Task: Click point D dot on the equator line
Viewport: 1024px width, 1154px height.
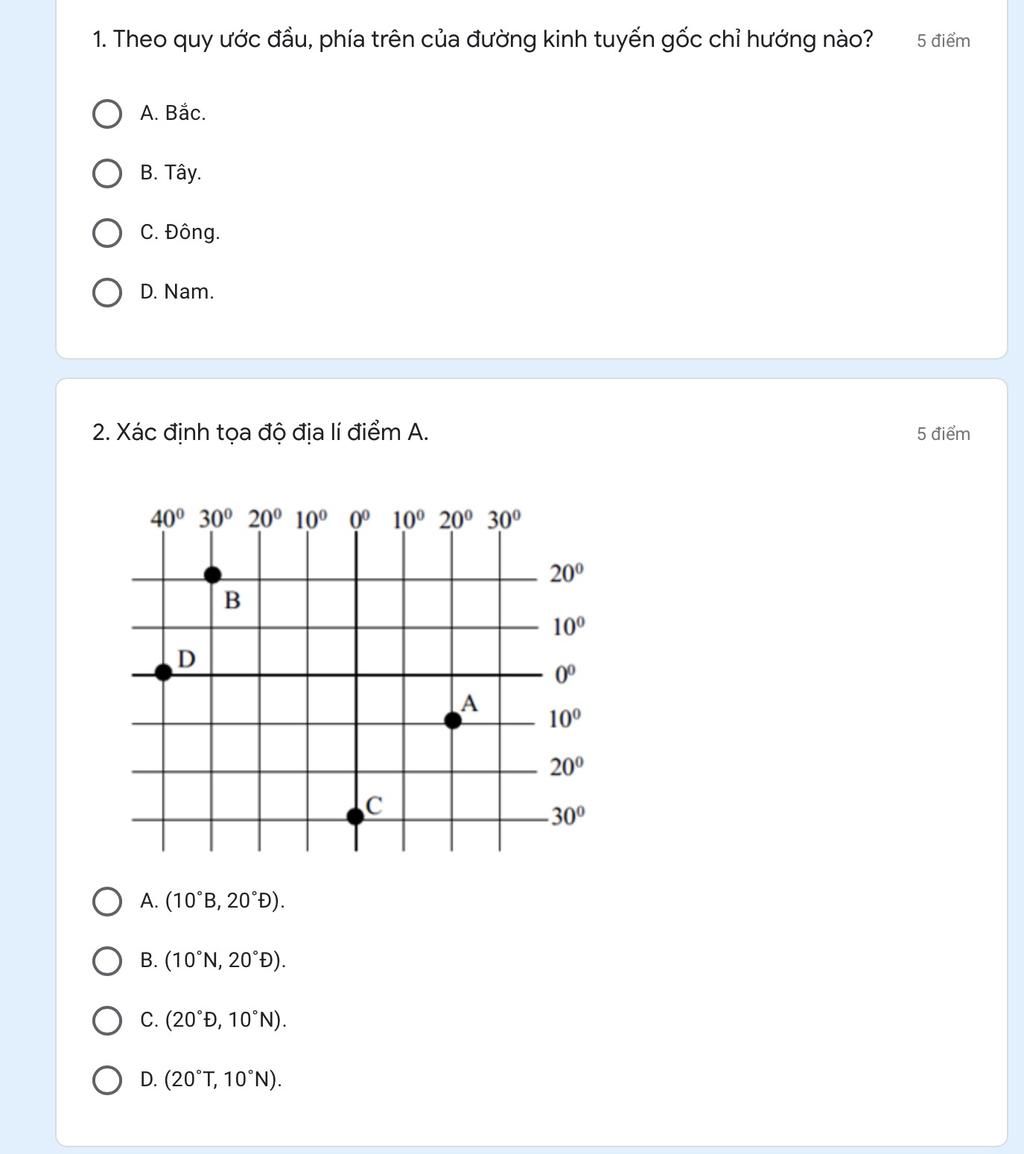Action: point(163,672)
